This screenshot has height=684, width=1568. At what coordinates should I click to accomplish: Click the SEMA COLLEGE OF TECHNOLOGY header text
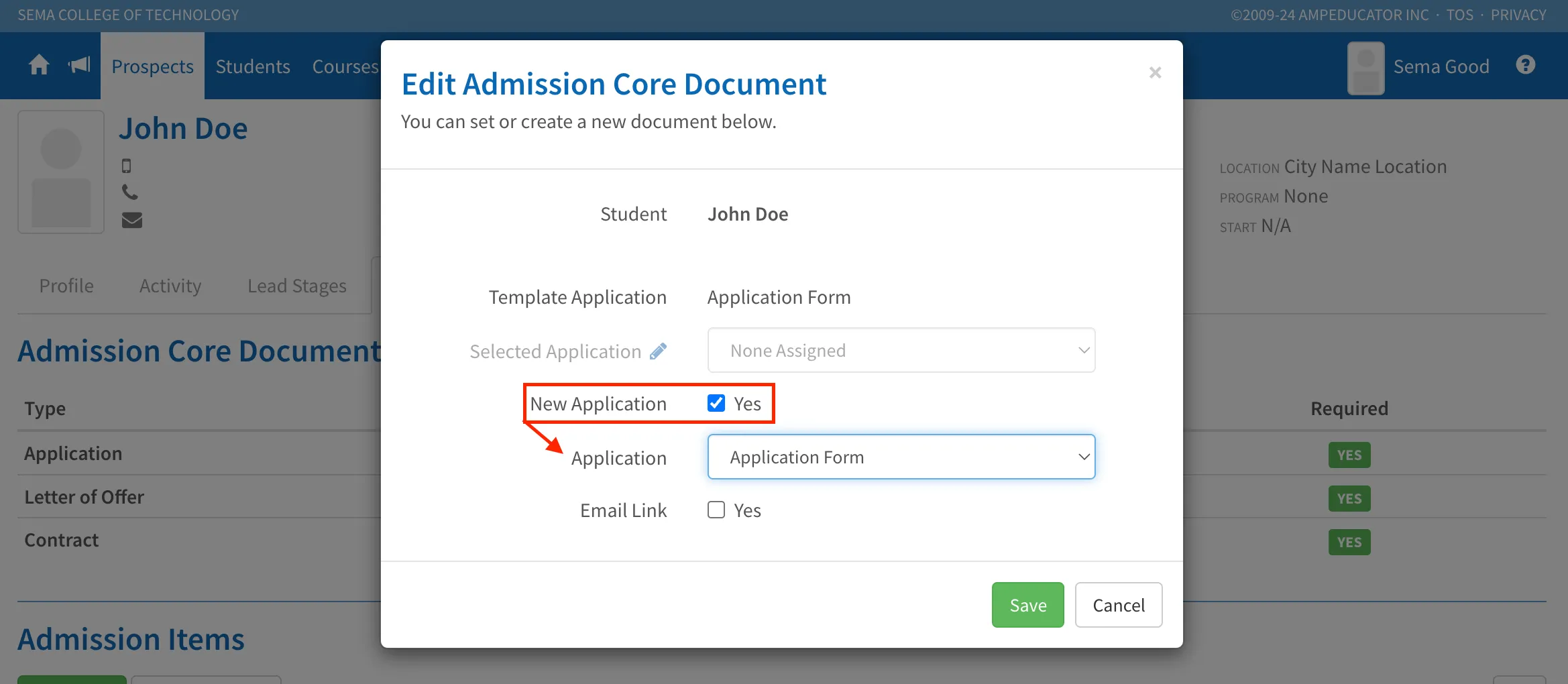(x=128, y=15)
